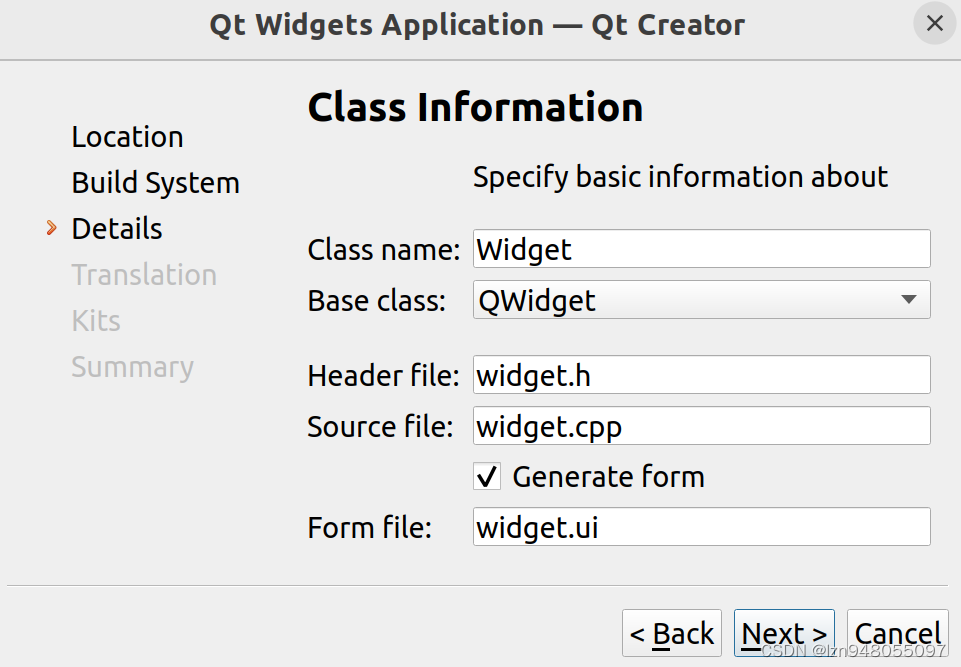Cancel the wizard
The image size is (961, 667).
[898, 633]
